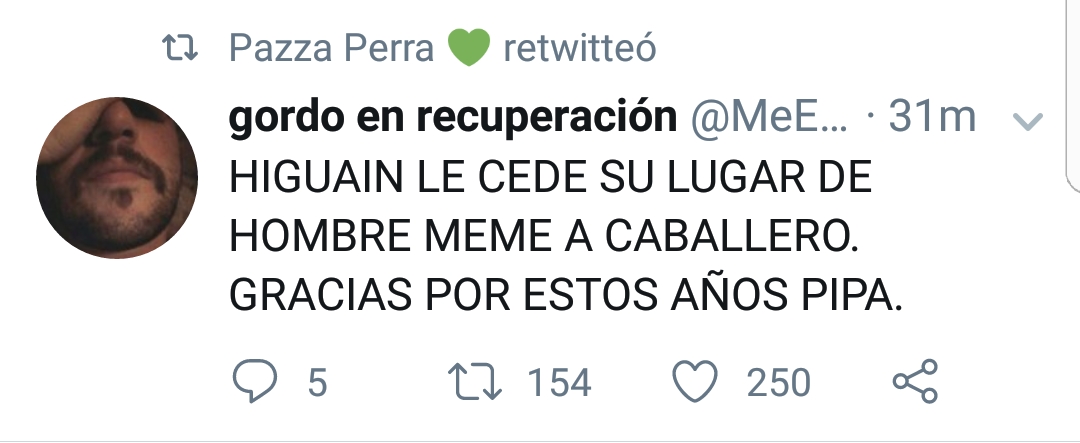Click the small retweet indicator before Pazza Perra

click(180, 48)
